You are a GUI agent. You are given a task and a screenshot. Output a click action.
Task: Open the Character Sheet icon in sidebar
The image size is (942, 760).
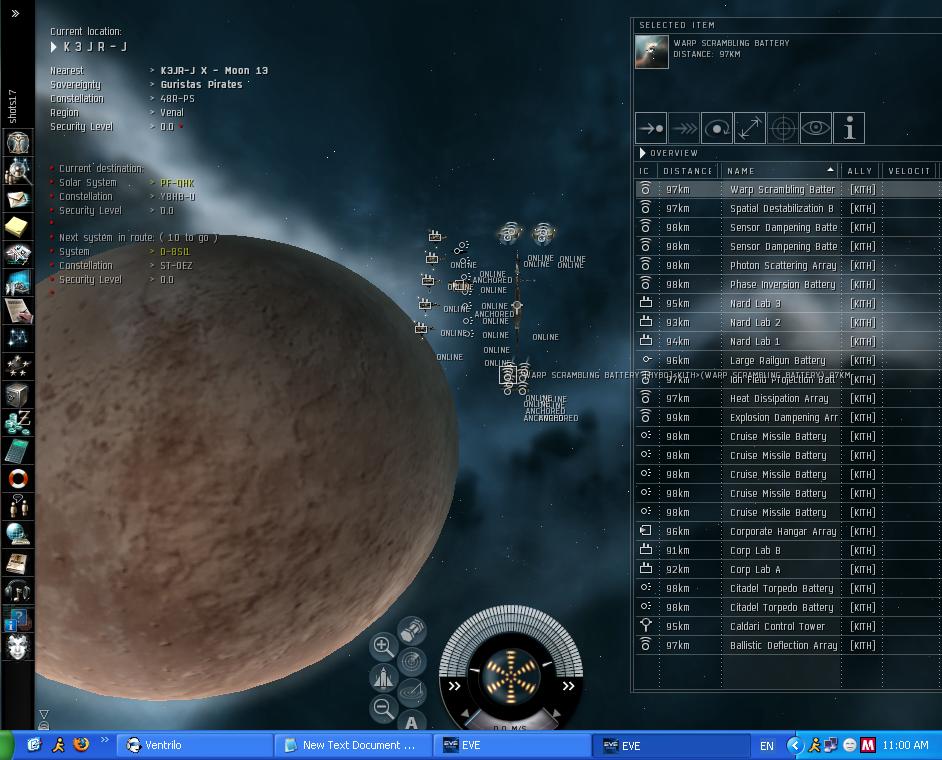click(17, 143)
